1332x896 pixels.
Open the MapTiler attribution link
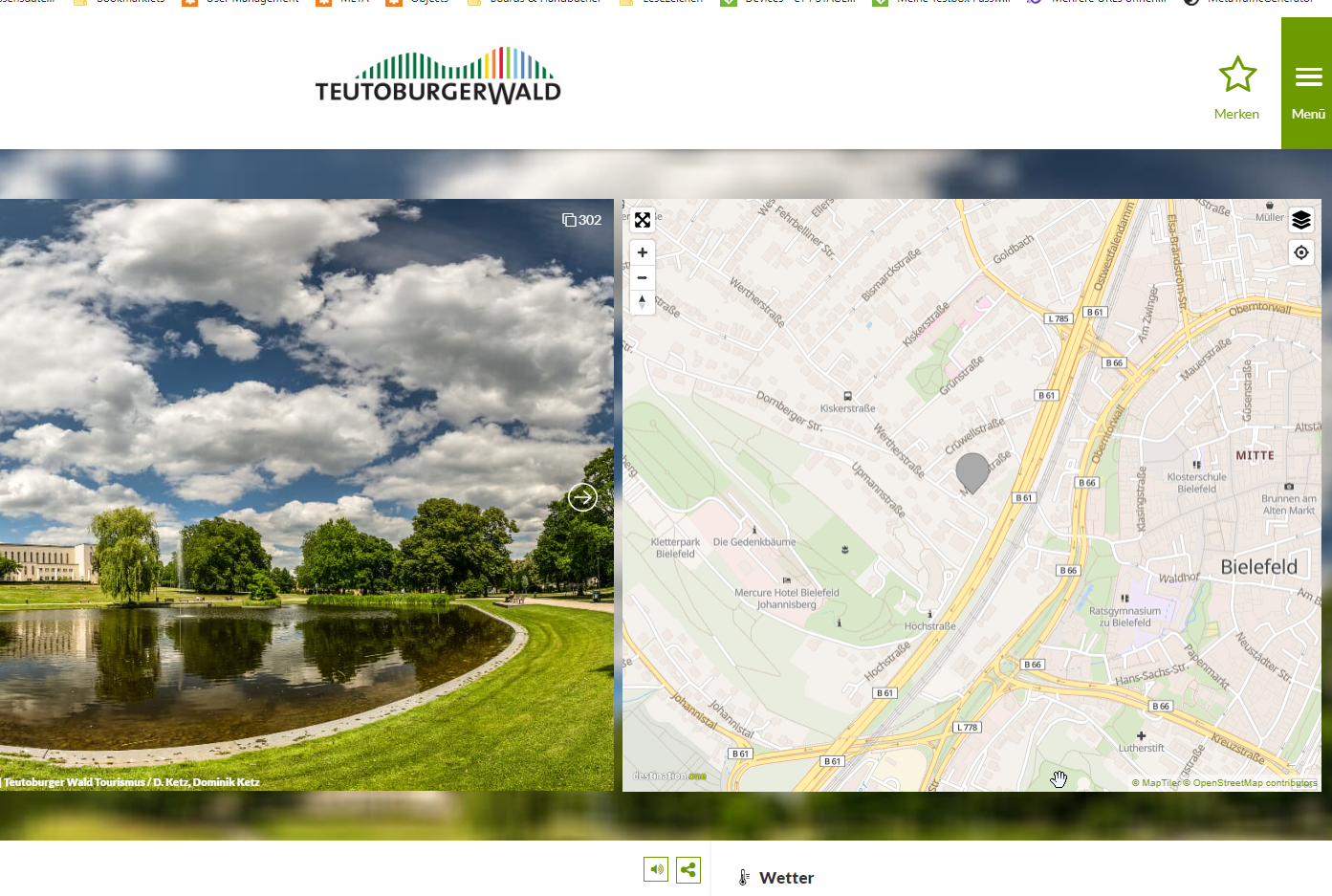1155,783
